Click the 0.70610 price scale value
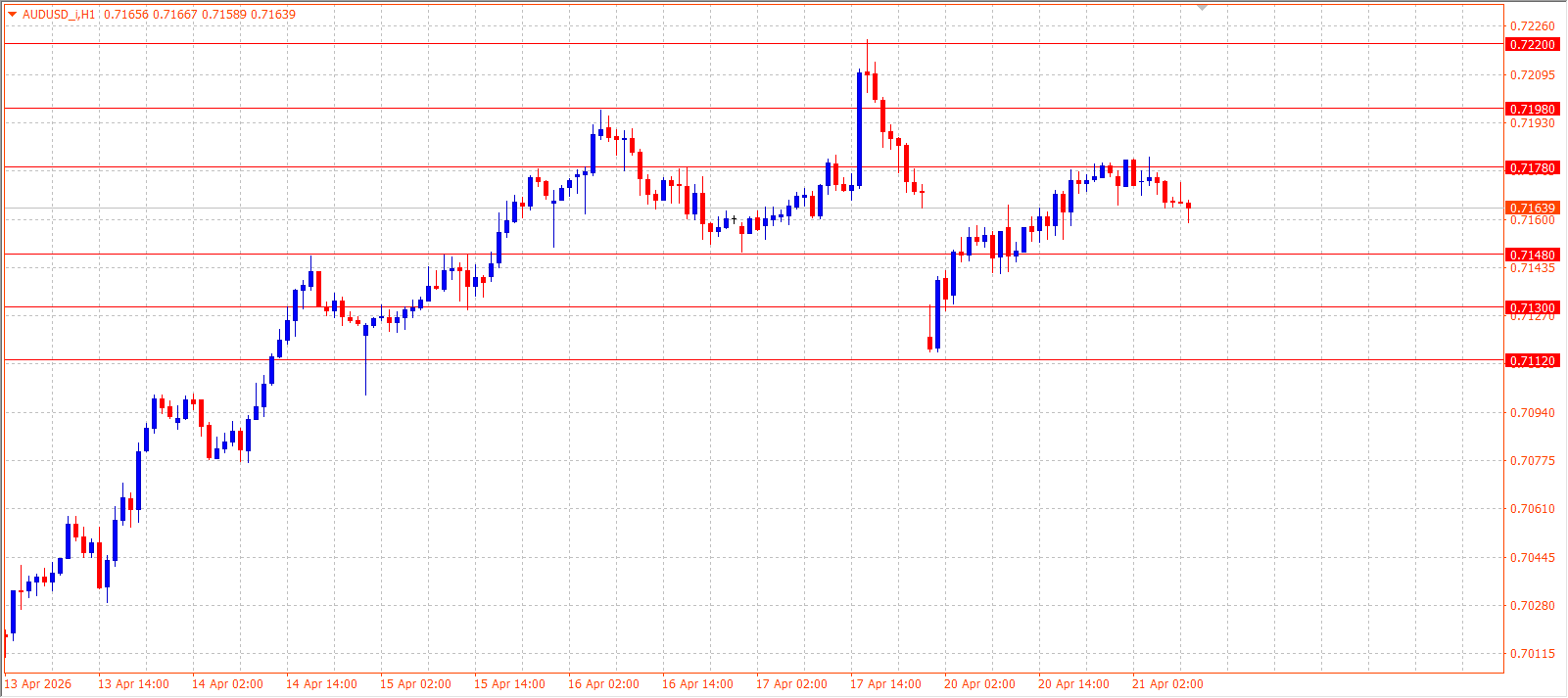 (1533, 509)
